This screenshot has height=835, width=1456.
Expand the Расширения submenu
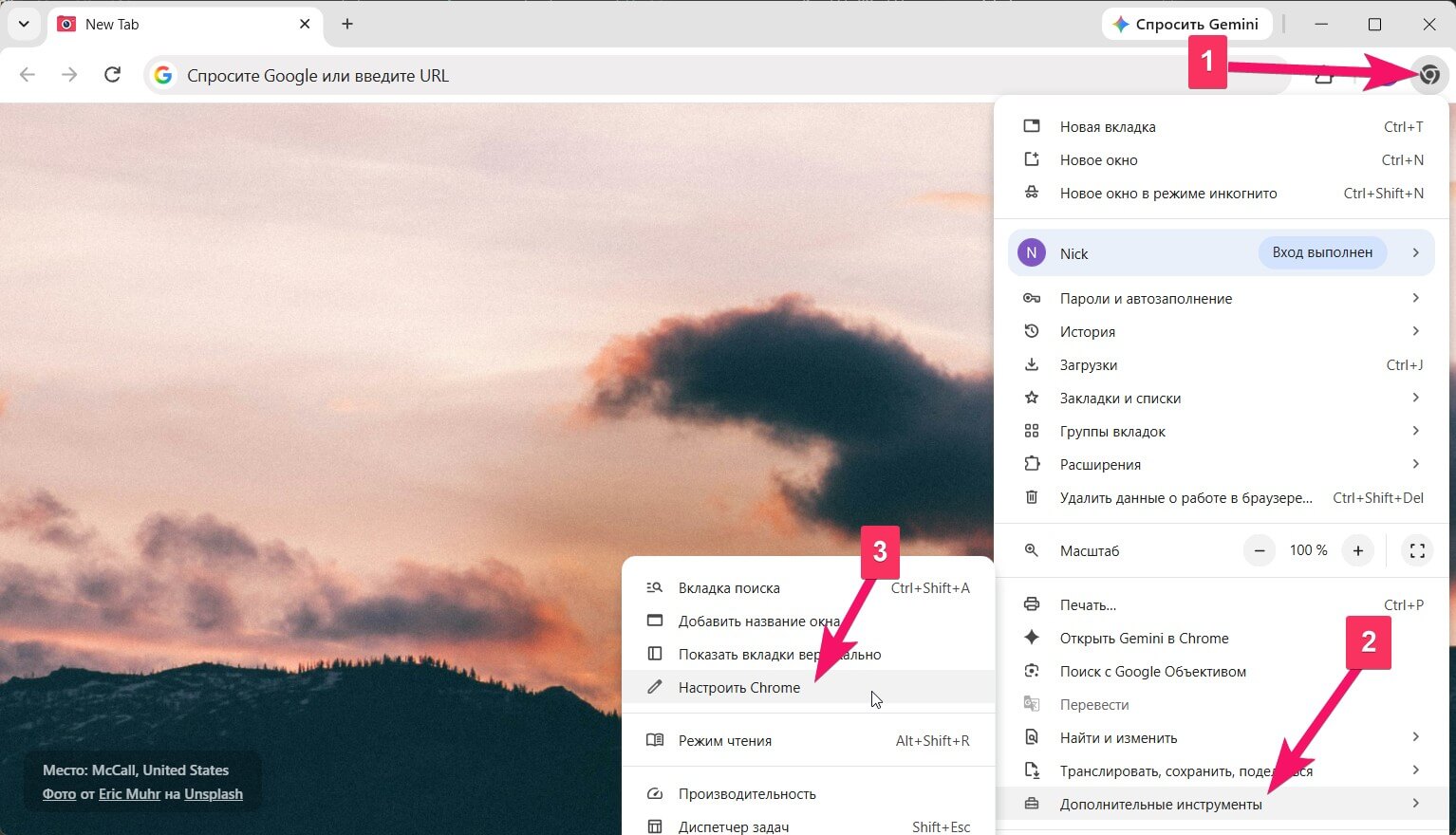[x=1221, y=465]
